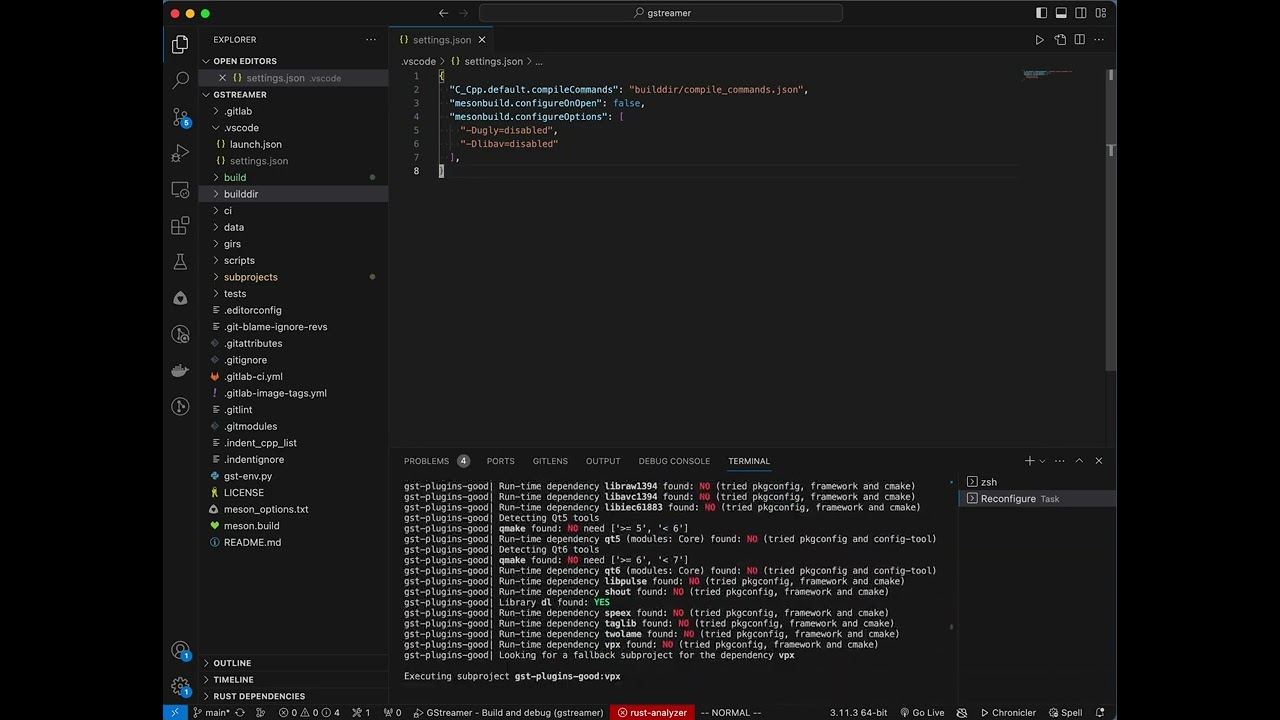The width and height of the screenshot is (1280, 720).
Task: Open the Source Control view
Action: (180, 117)
